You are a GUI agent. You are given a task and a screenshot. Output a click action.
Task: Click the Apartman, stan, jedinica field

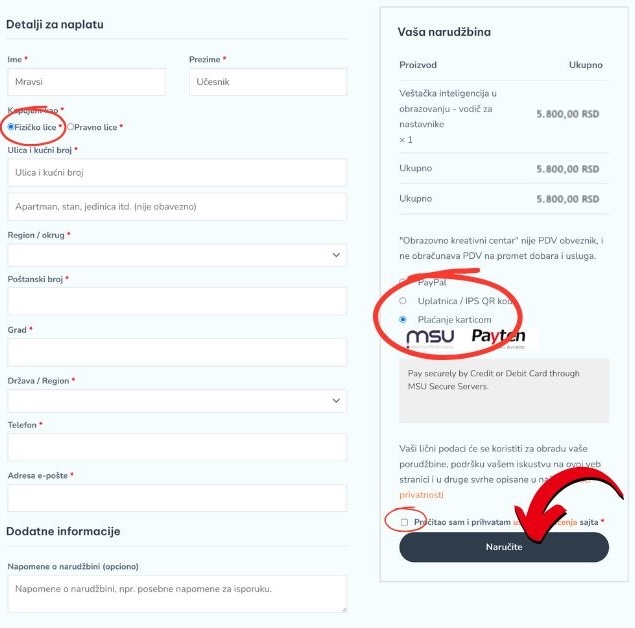[x=176, y=206]
